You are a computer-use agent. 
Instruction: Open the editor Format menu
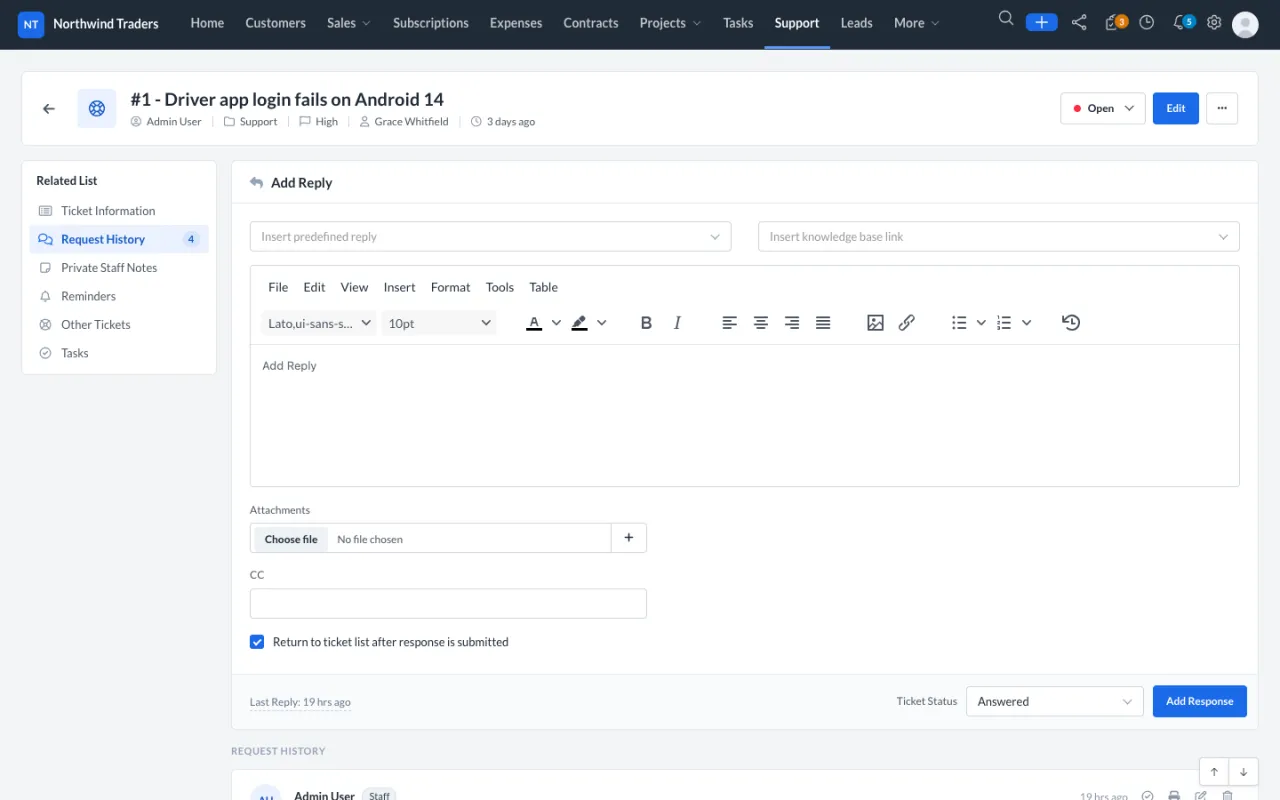coord(450,287)
